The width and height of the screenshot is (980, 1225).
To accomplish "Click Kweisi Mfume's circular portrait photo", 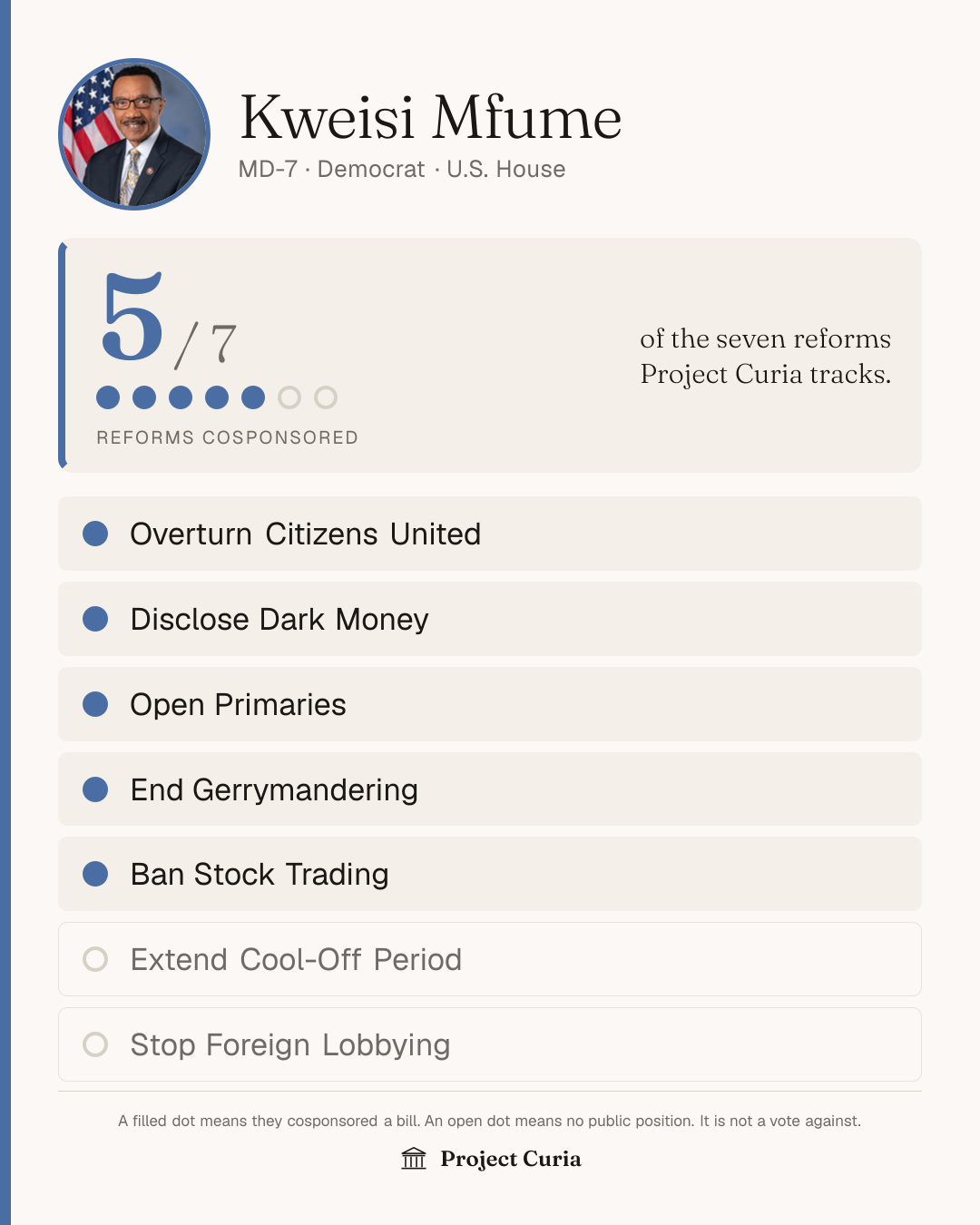I will pyautogui.click(x=134, y=134).
